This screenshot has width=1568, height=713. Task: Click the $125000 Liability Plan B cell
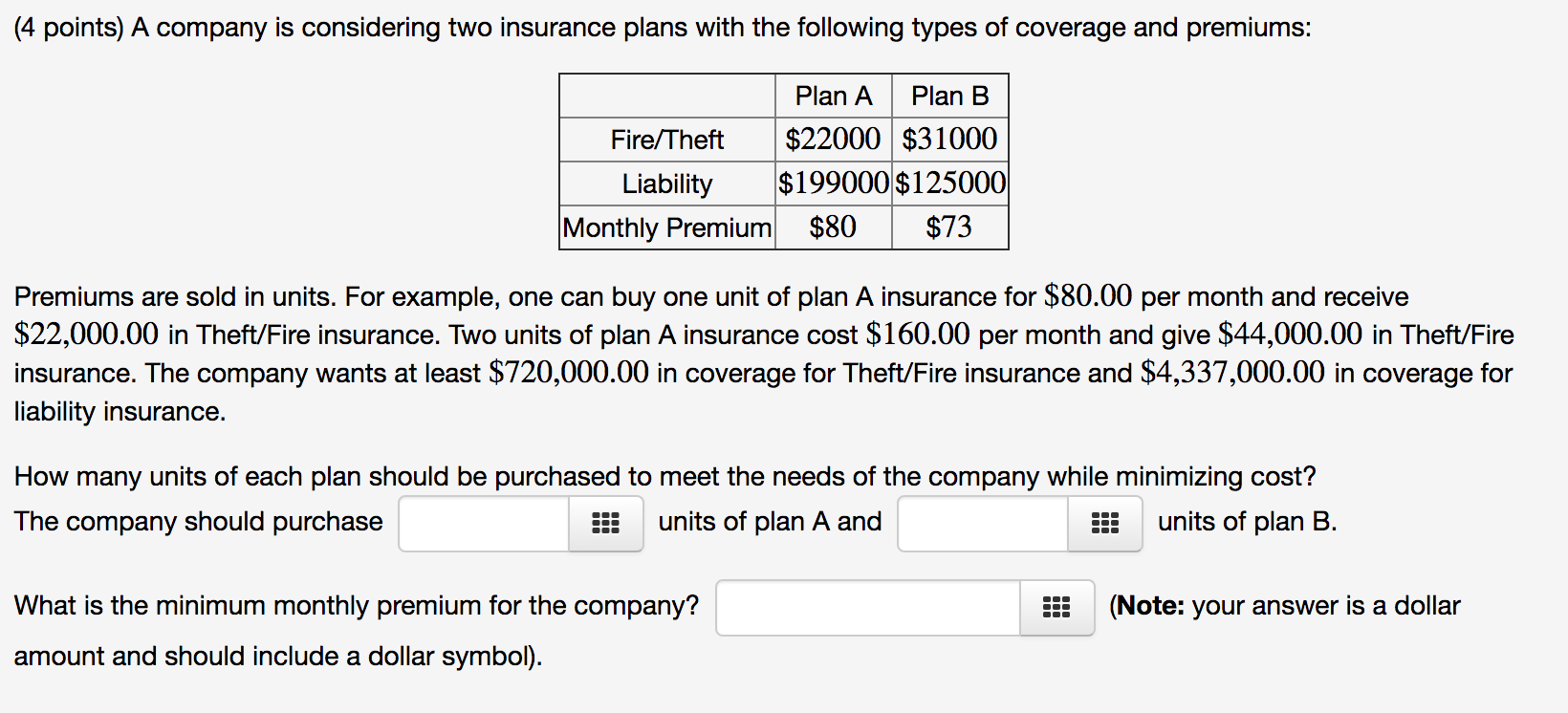click(x=949, y=184)
